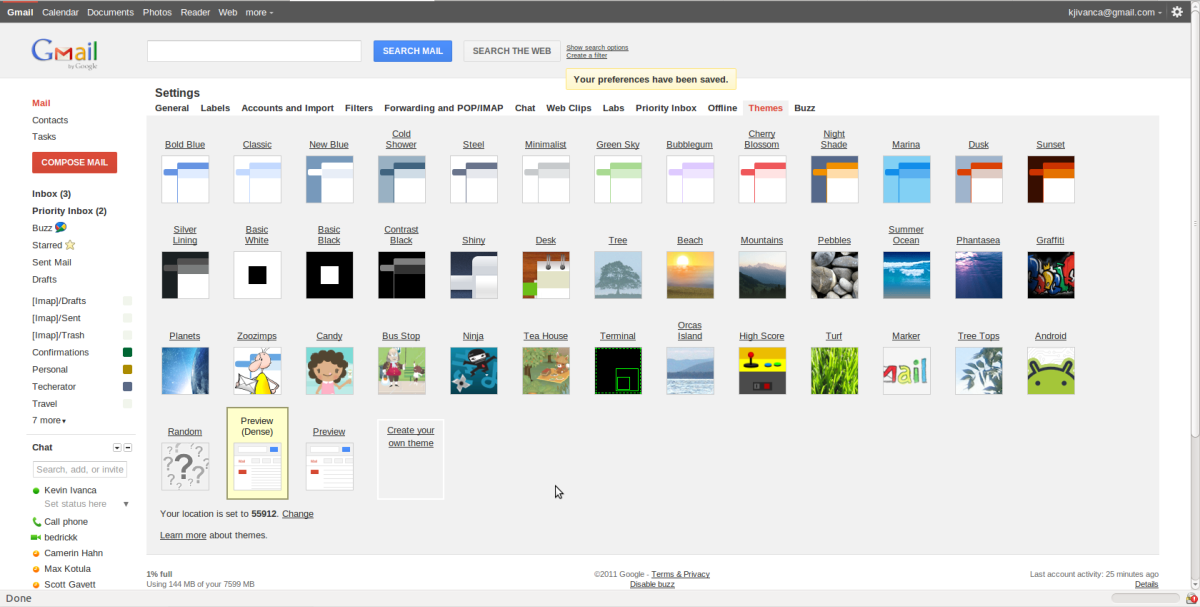
Task: Choose the Desk theme image
Action: point(546,275)
